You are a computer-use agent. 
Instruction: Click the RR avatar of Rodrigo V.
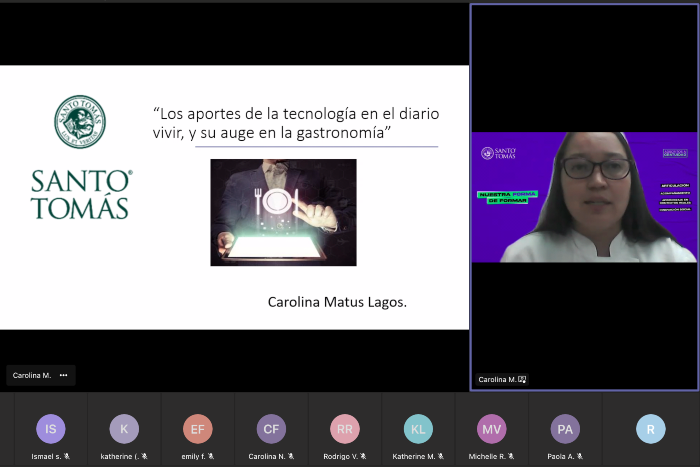pos(345,429)
